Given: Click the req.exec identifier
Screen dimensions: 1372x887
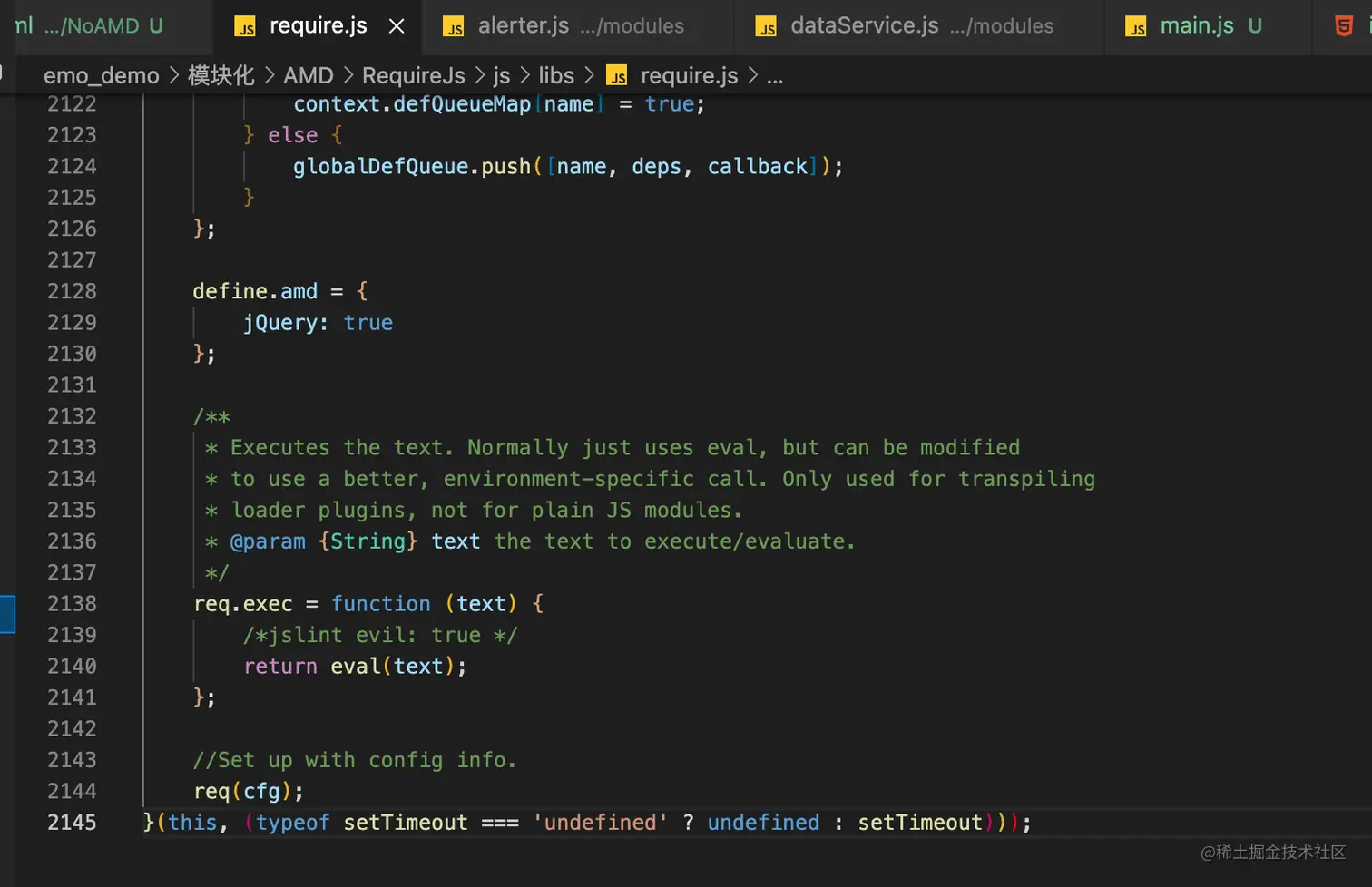Looking at the screenshot, I should (x=243, y=604).
